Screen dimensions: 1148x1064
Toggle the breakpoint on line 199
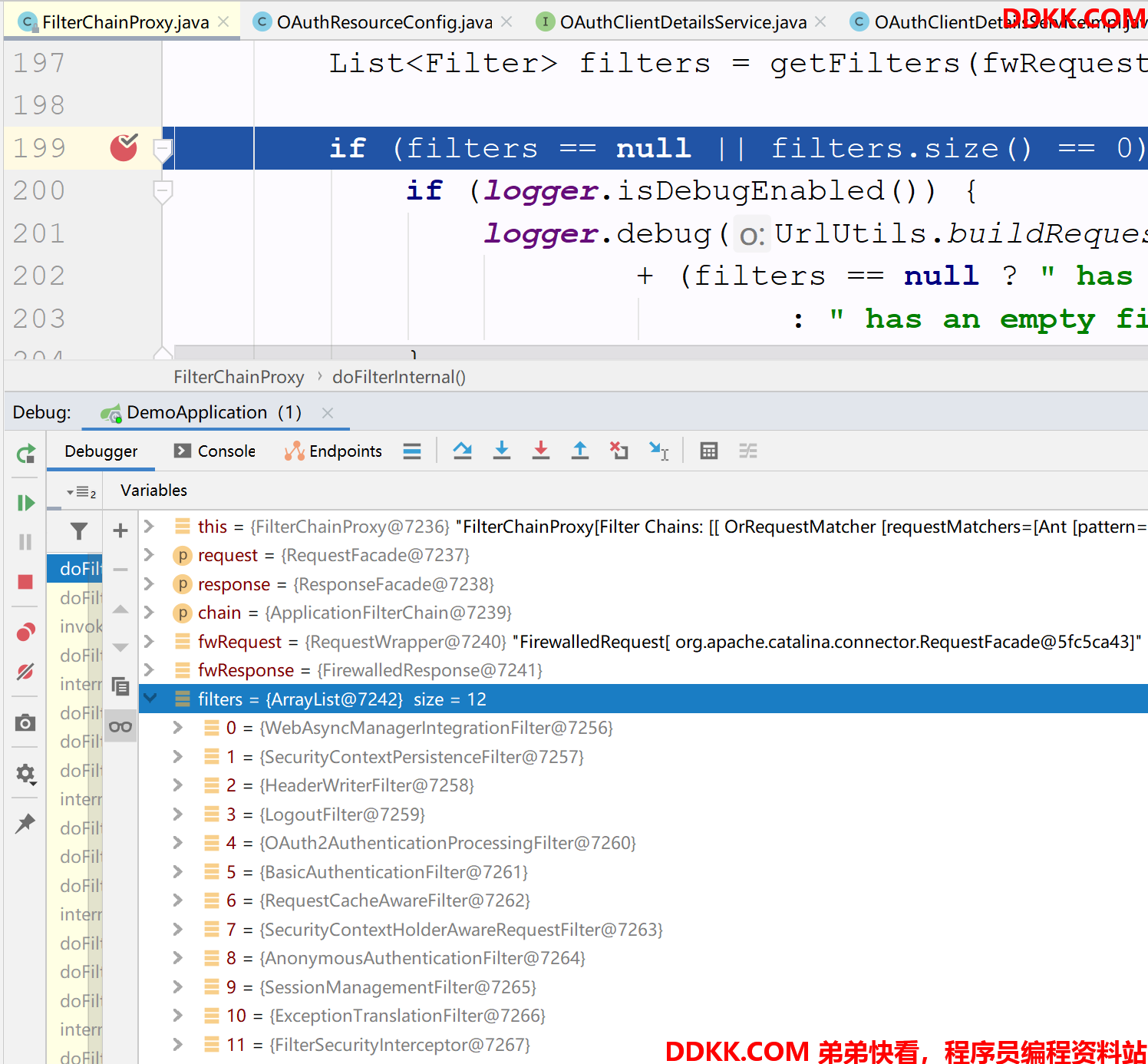coord(124,147)
